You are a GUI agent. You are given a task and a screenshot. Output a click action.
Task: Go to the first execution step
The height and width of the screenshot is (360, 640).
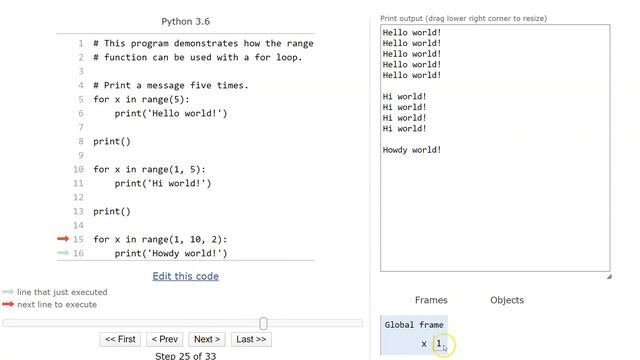(x=120, y=339)
